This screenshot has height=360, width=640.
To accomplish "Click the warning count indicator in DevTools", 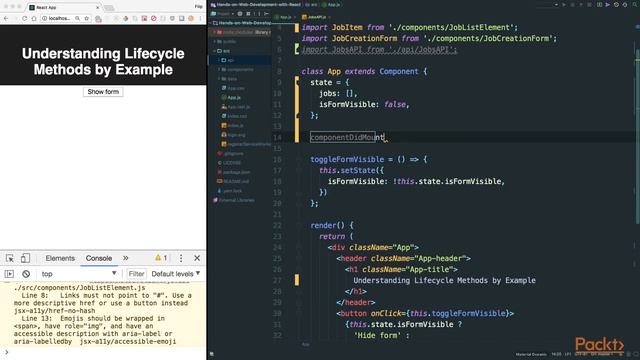I will [x=161, y=258].
